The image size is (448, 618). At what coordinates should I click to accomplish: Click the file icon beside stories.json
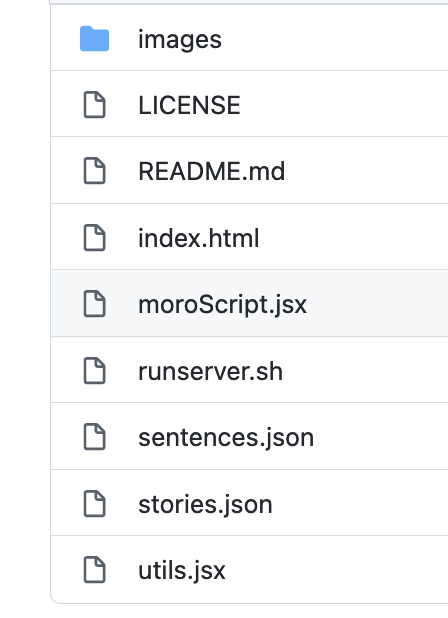[95, 504]
